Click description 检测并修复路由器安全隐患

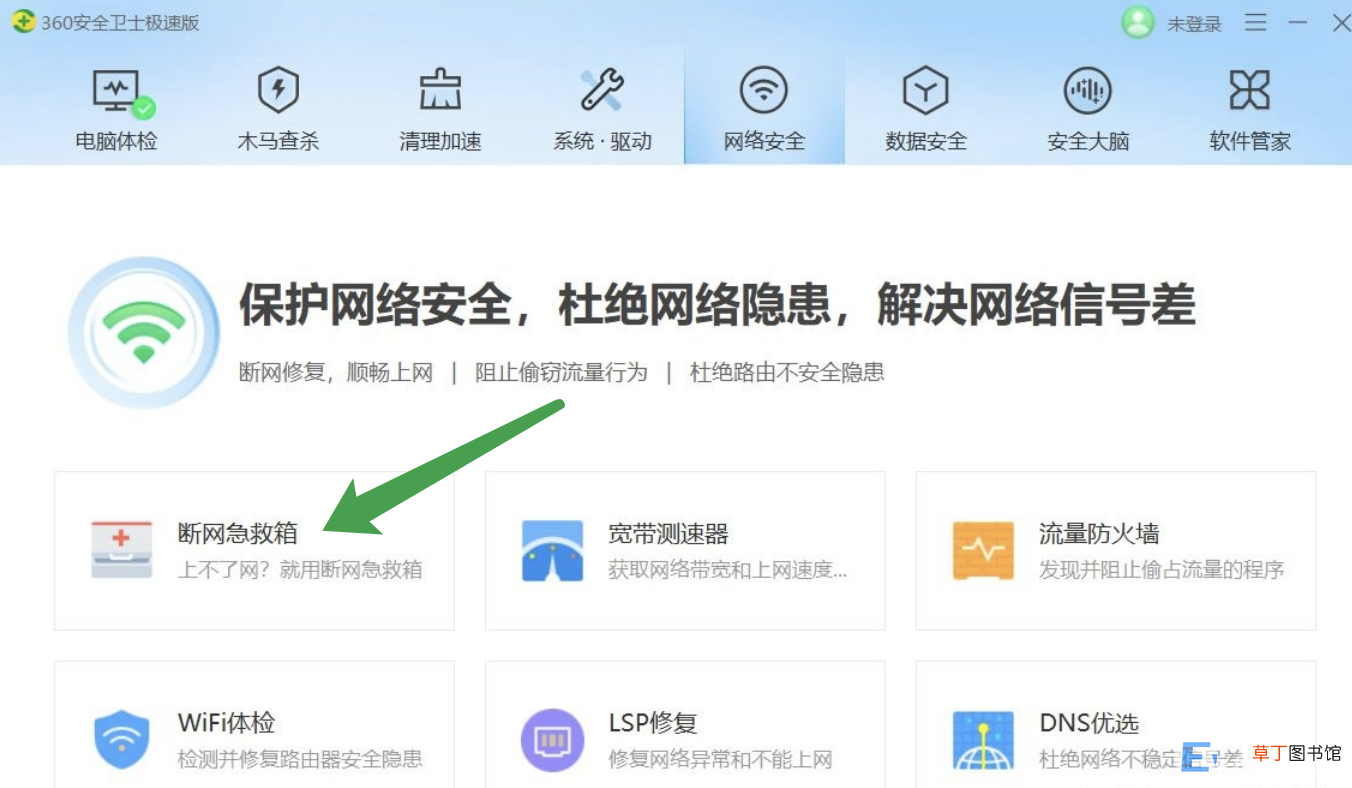click(300, 759)
